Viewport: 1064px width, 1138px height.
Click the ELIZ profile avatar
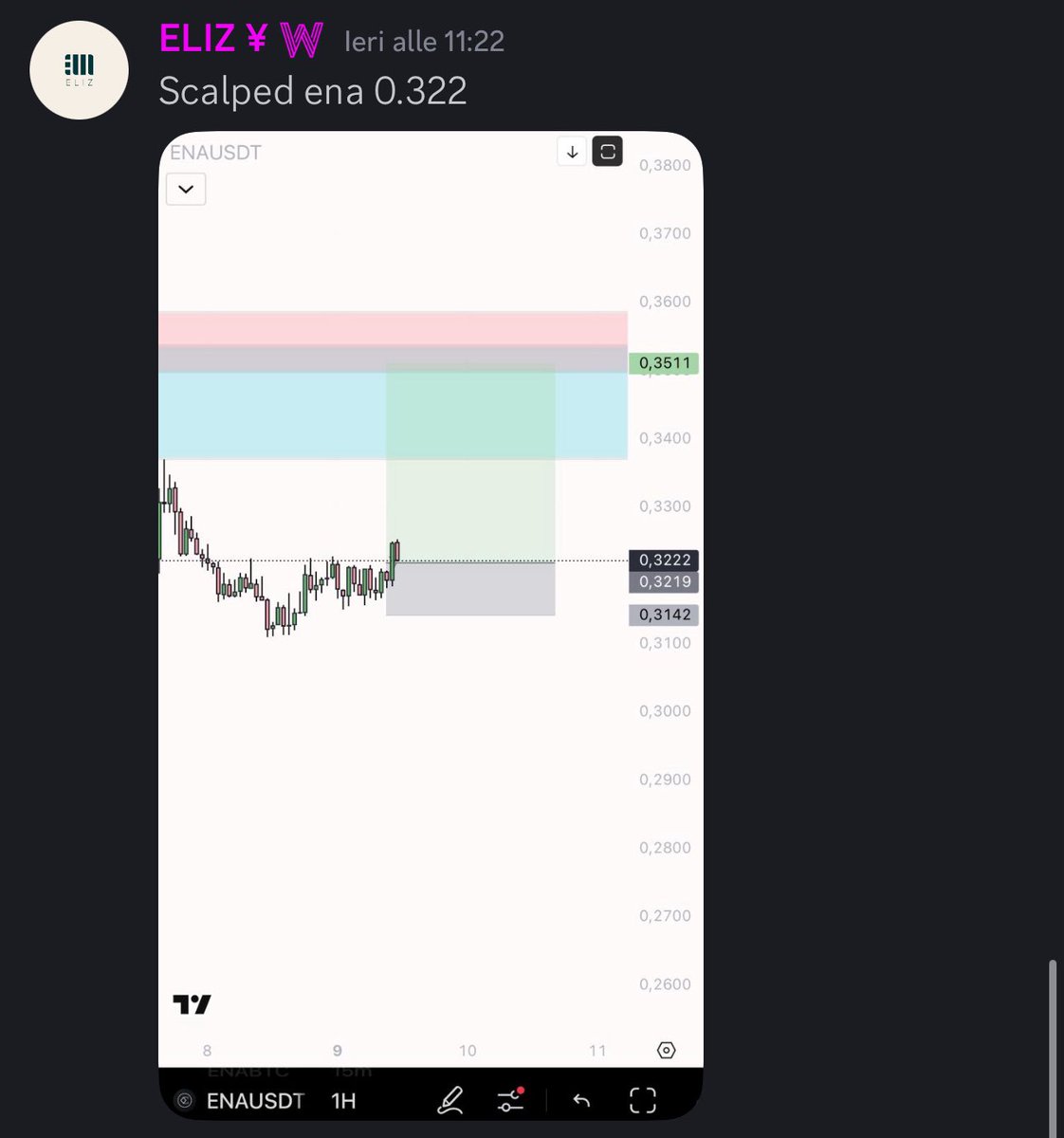pos(79,69)
